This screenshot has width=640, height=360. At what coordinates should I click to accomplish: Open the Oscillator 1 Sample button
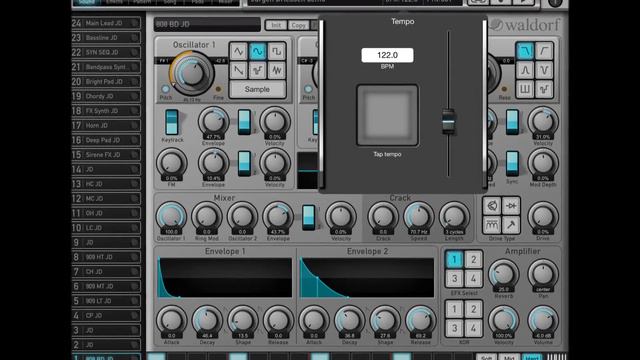coord(257,89)
